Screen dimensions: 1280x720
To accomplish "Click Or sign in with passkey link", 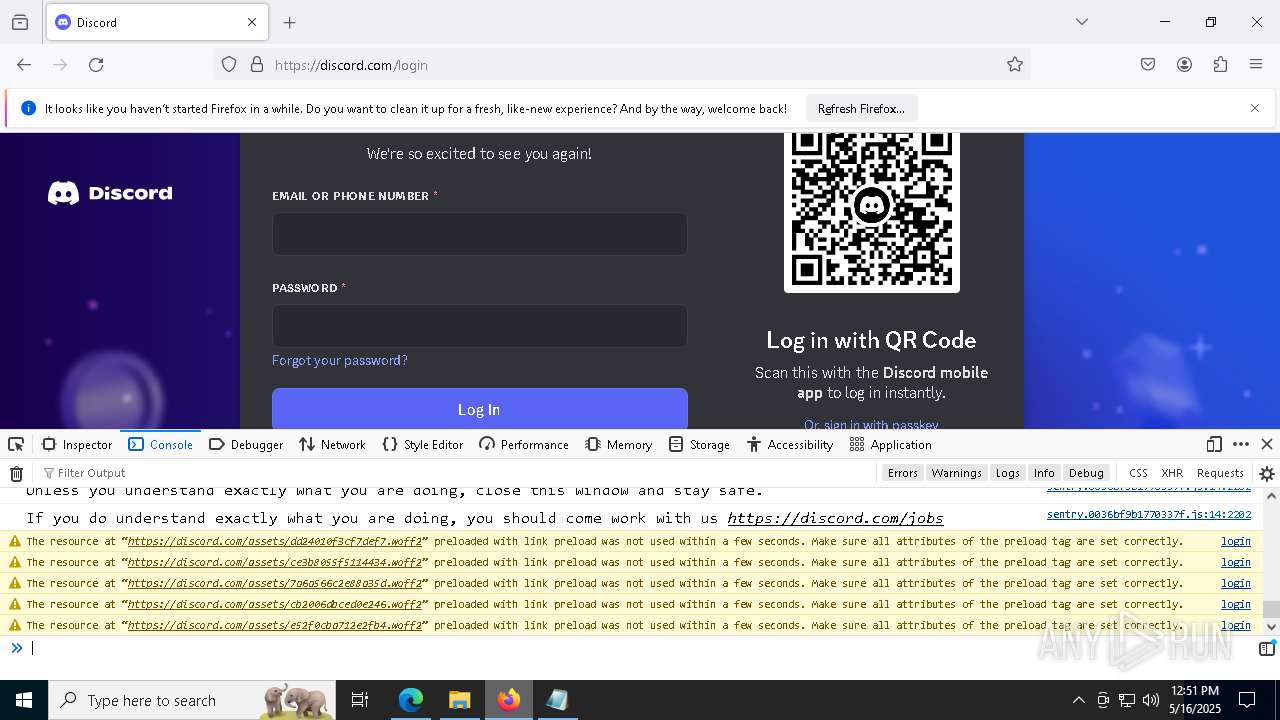I will pyautogui.click(x=871, y=424).
